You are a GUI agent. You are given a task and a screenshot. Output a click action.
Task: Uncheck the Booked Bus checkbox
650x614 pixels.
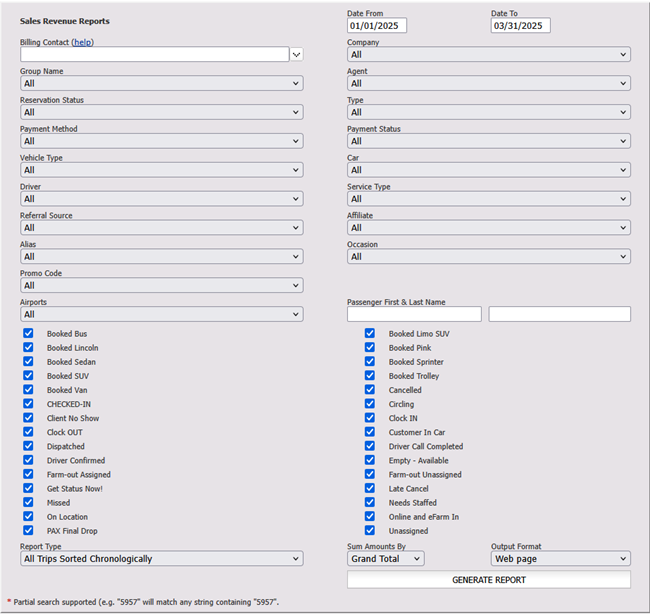(28, 333)
